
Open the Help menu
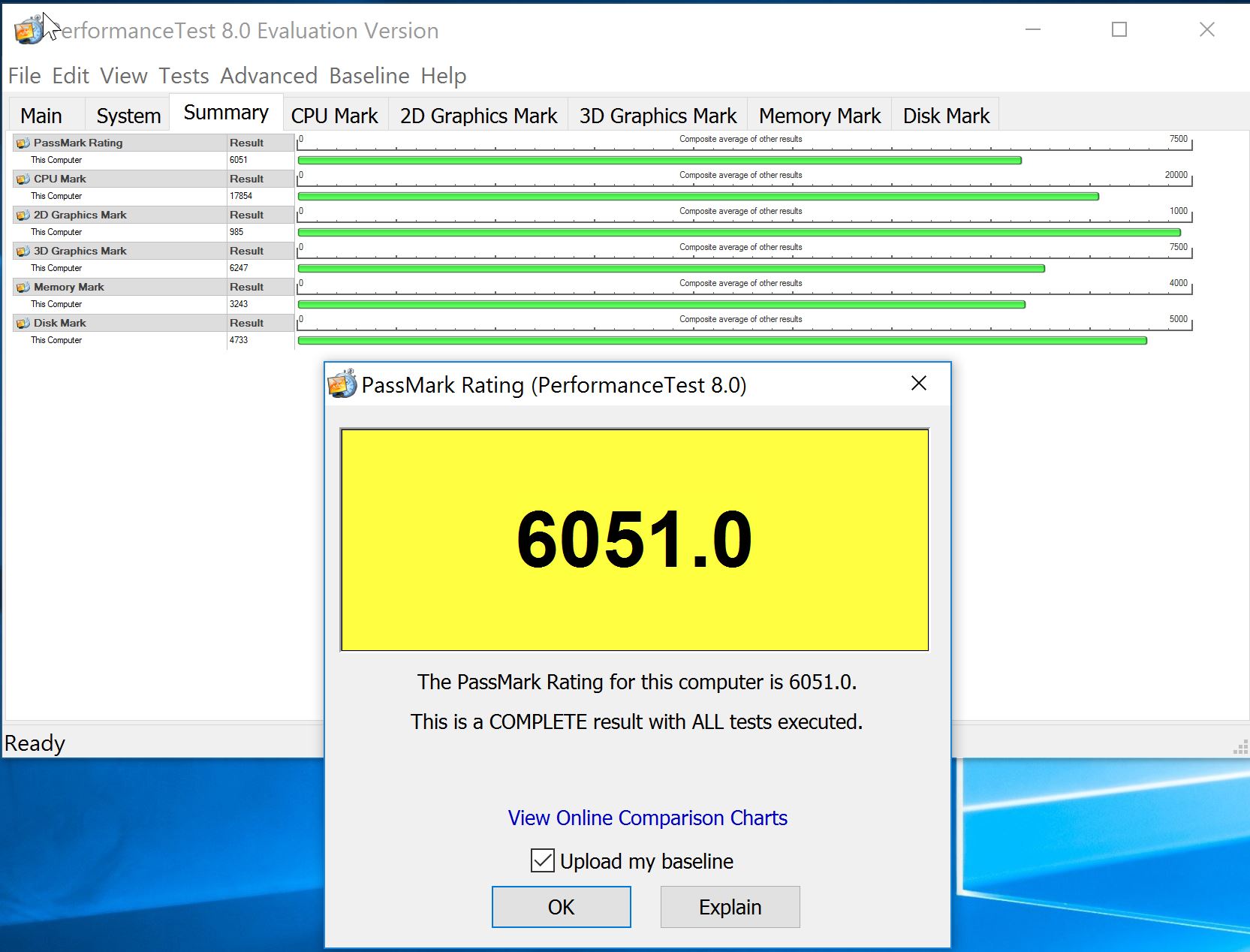tap(444, 76)
